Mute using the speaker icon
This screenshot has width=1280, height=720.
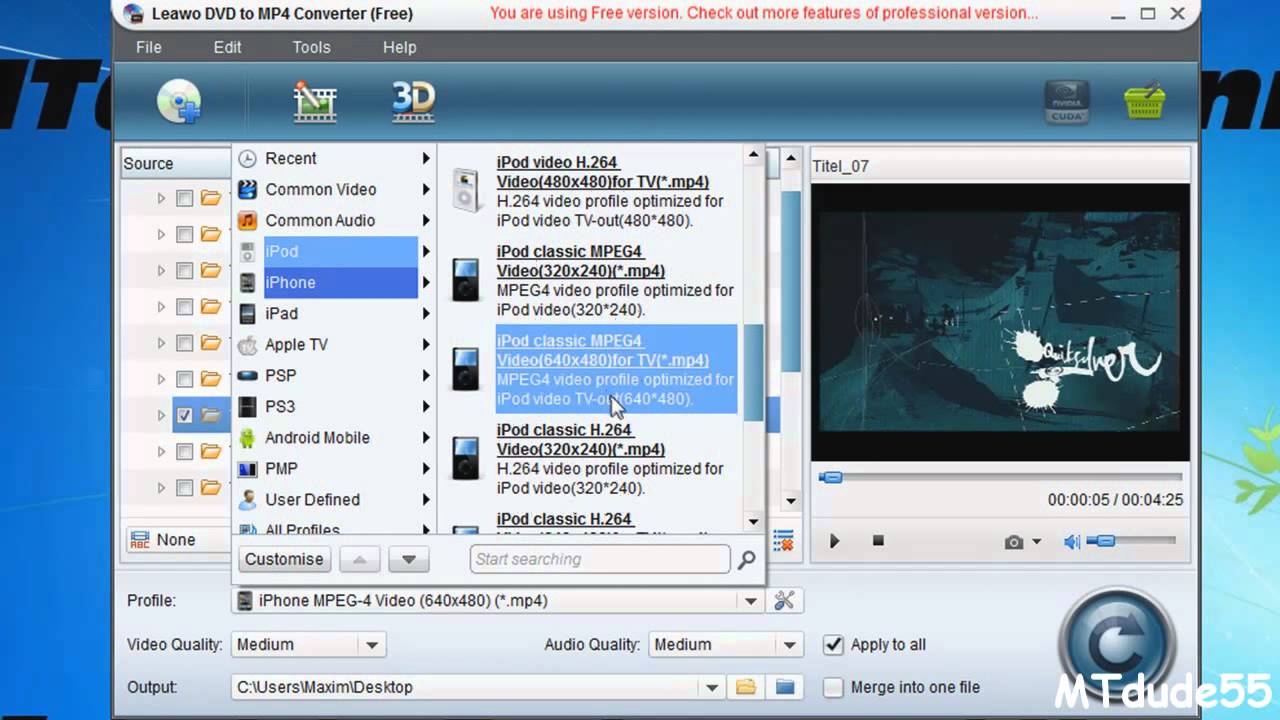pyautogui.click(x=1072, y=541)
